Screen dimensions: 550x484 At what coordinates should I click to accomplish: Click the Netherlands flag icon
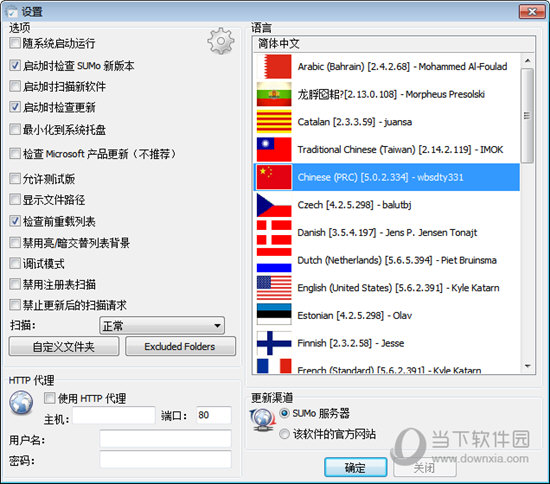click(x=274, y=260)
